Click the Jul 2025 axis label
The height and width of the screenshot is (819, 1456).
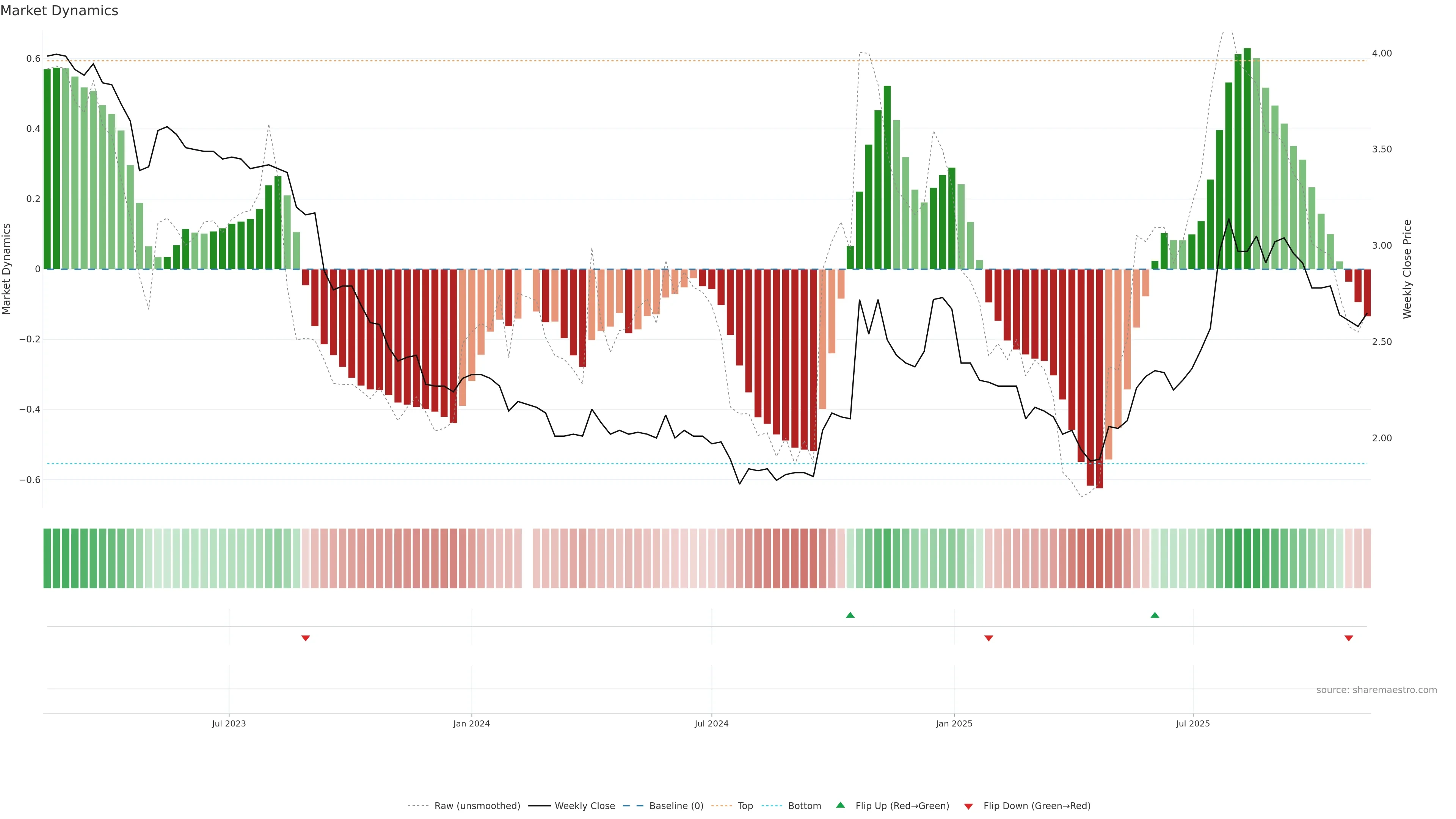(x=1192, y=723)
